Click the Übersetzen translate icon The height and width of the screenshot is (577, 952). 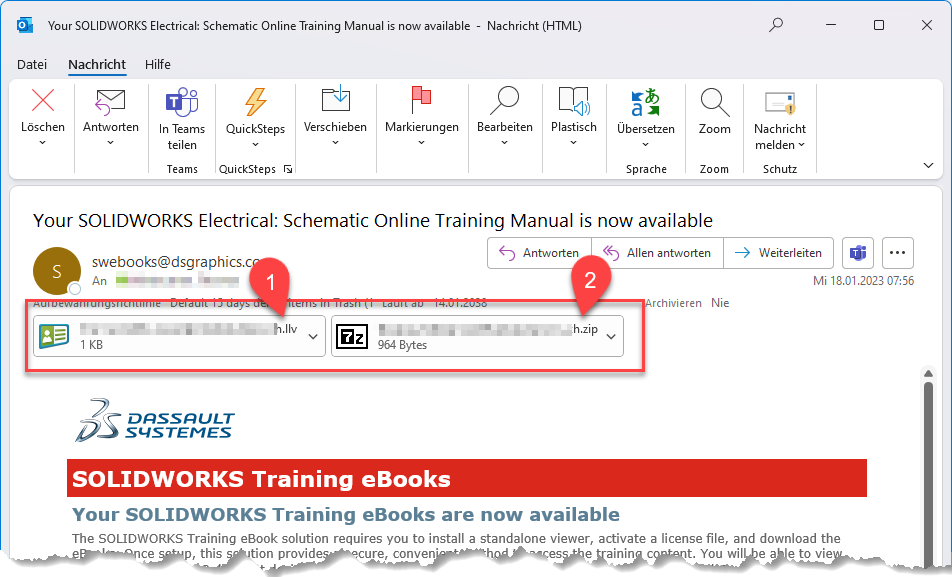pyautogui.click(x=645, y=101)
